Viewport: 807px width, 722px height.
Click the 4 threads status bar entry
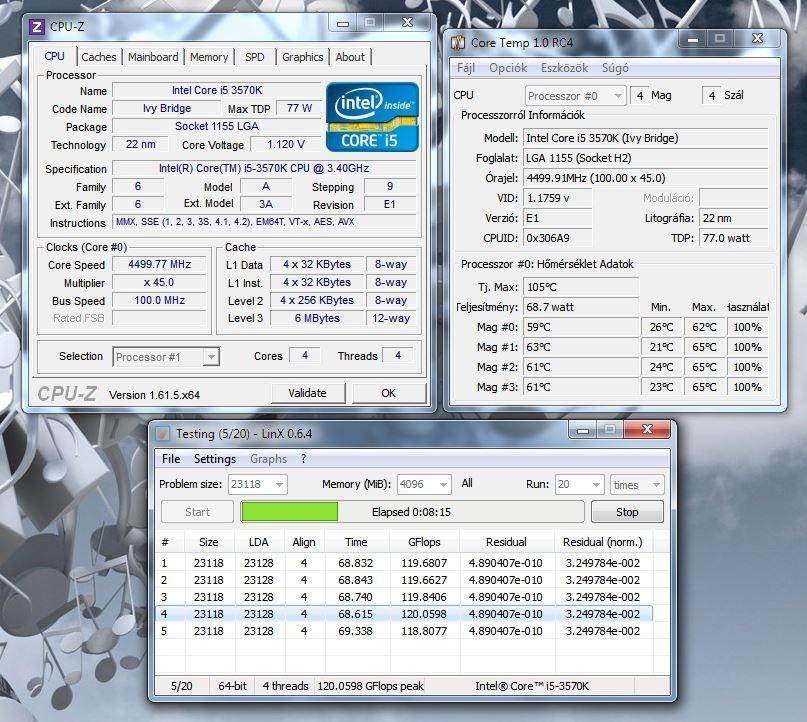285,686
